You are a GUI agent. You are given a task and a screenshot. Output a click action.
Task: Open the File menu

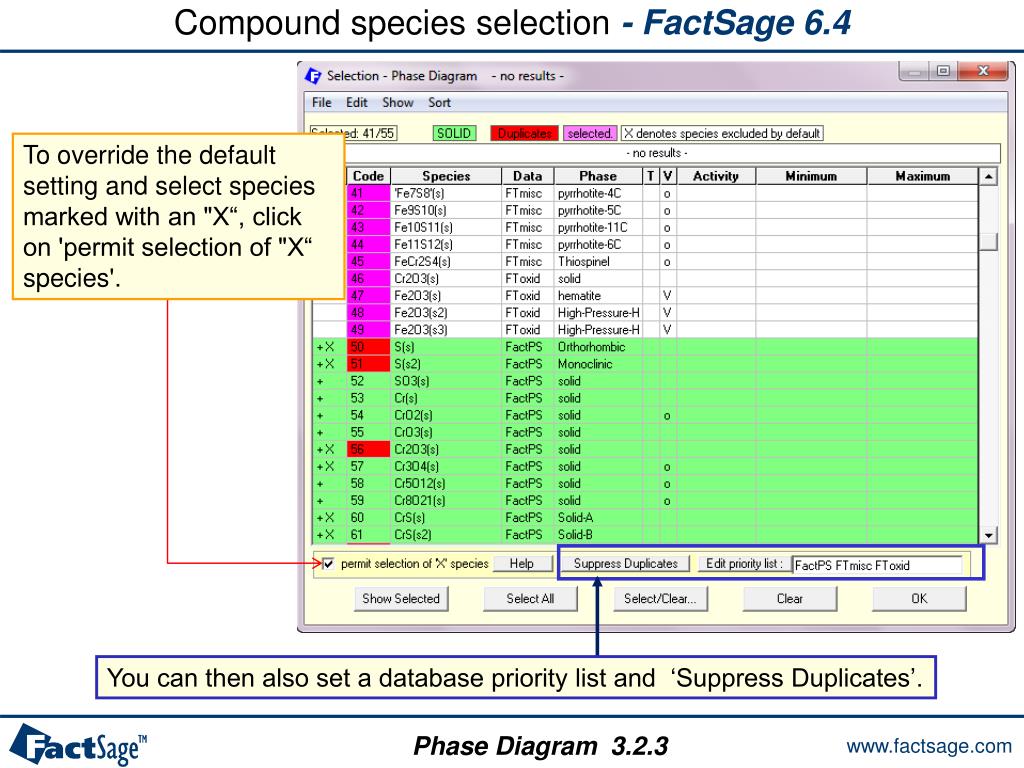point(321,103)
